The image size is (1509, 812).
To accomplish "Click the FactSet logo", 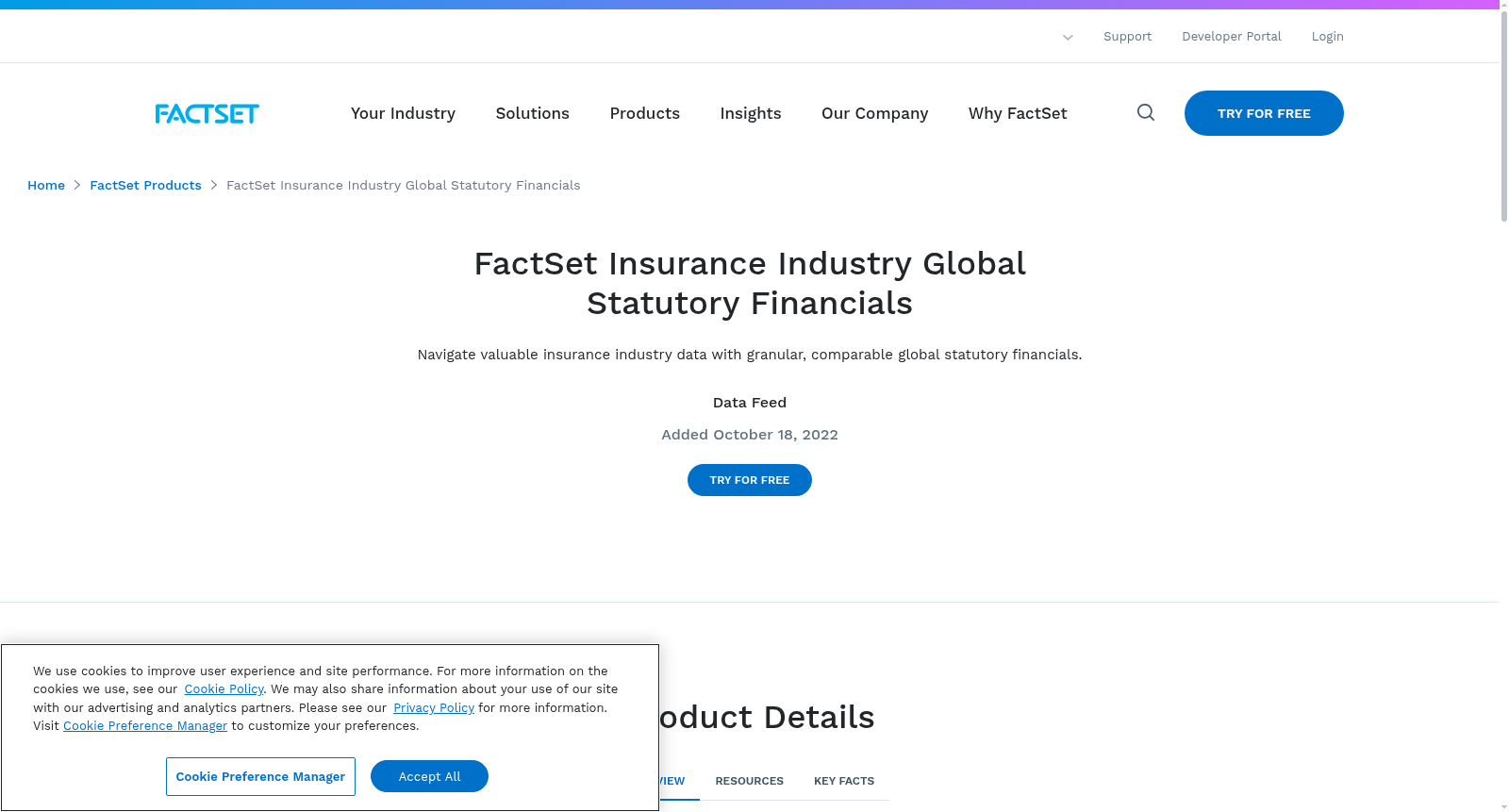I will point(207,114).
